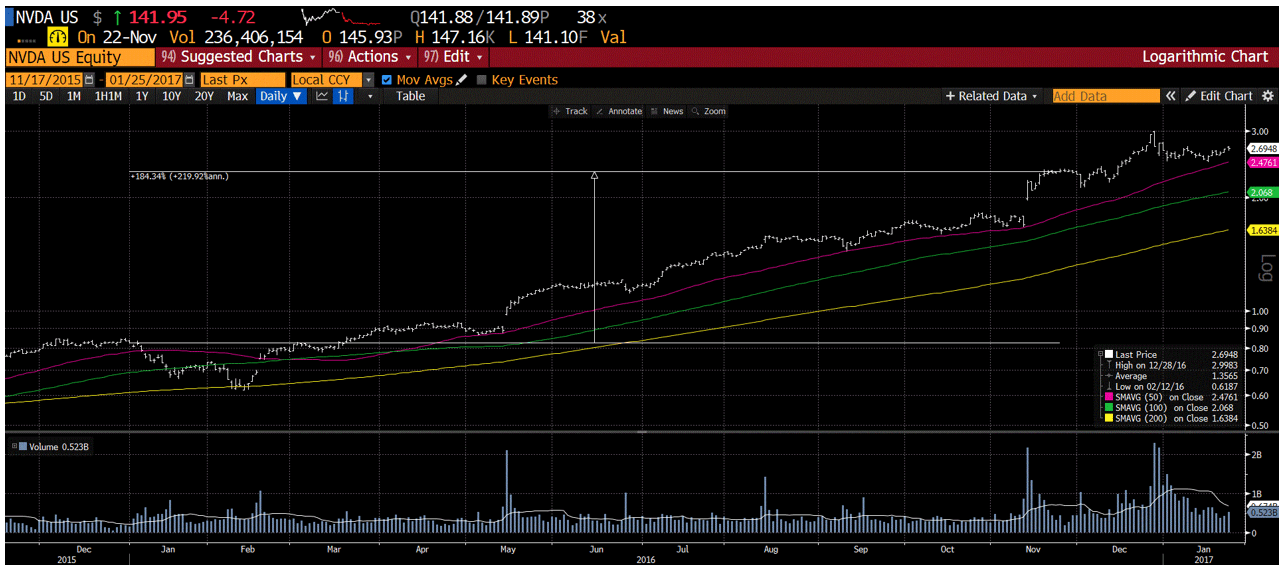Open the News overlay tool
This screenshot has width=1288, height=575.
click(667, 111)
